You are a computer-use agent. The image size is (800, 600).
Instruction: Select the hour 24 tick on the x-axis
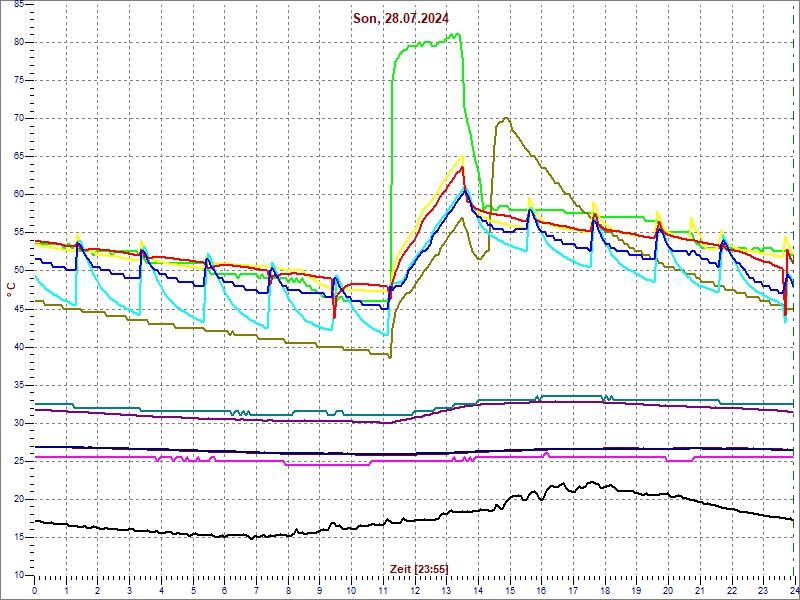(793, 591)
